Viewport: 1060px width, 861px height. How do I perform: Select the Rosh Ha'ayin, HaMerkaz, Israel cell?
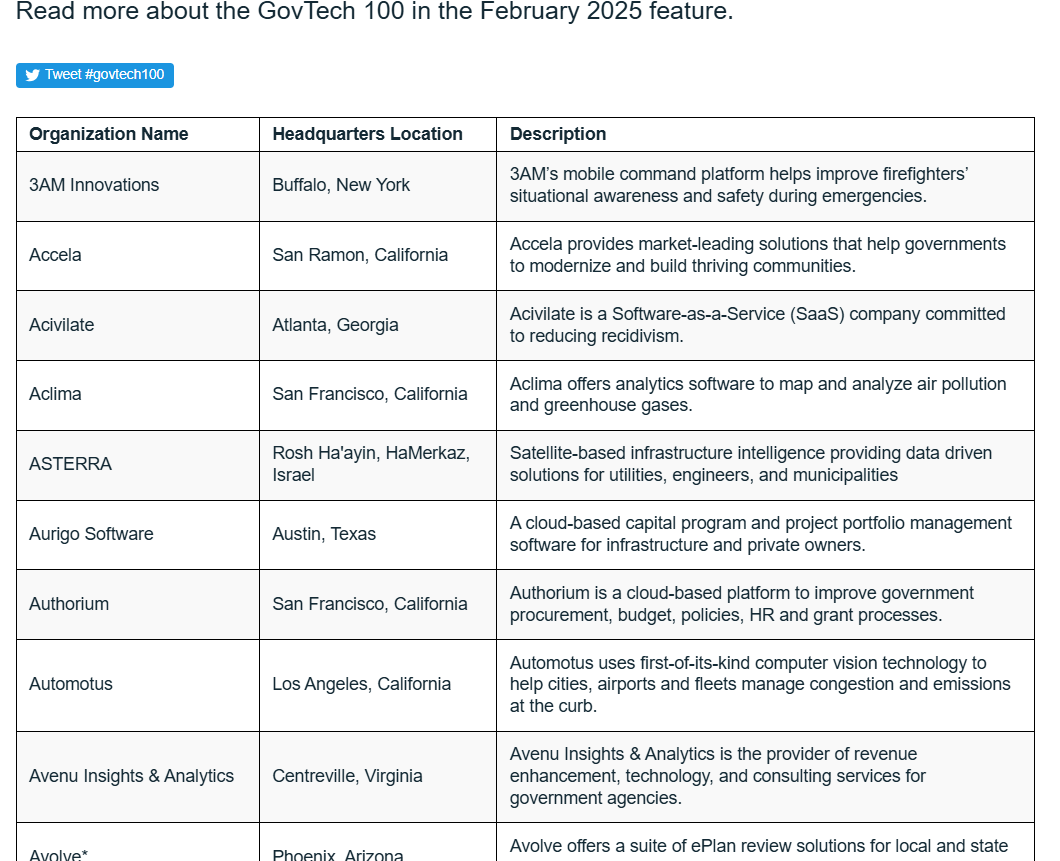click(378, 466)
